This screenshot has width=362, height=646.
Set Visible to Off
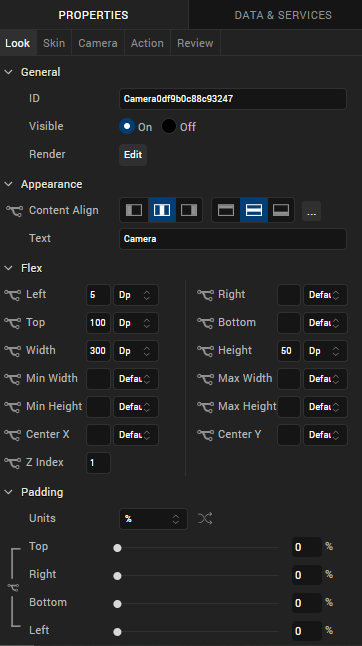point(169,126)
